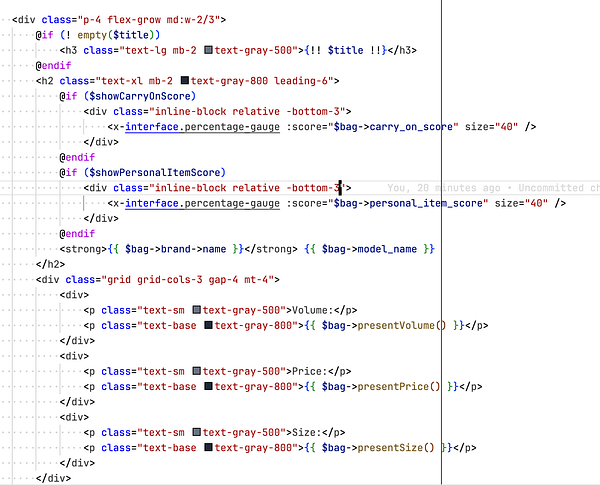Viewport: 600px width, 485px height.
Task: Click 'percentage-gauge' on the carry_on_score line
Action: [232, 127]
